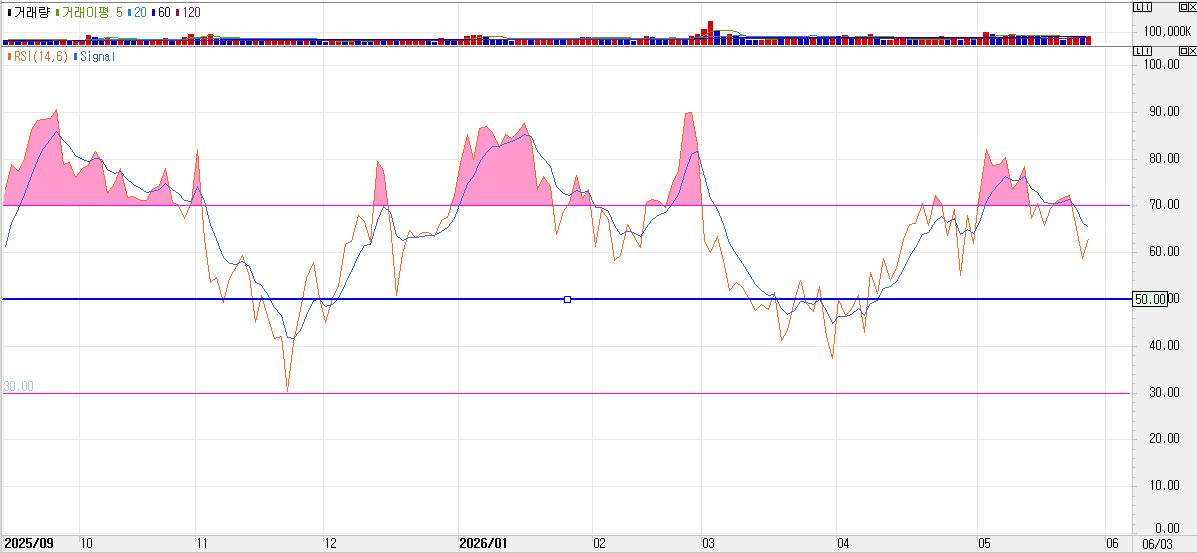Click the I button in the volume panel

click(1147, 7)
